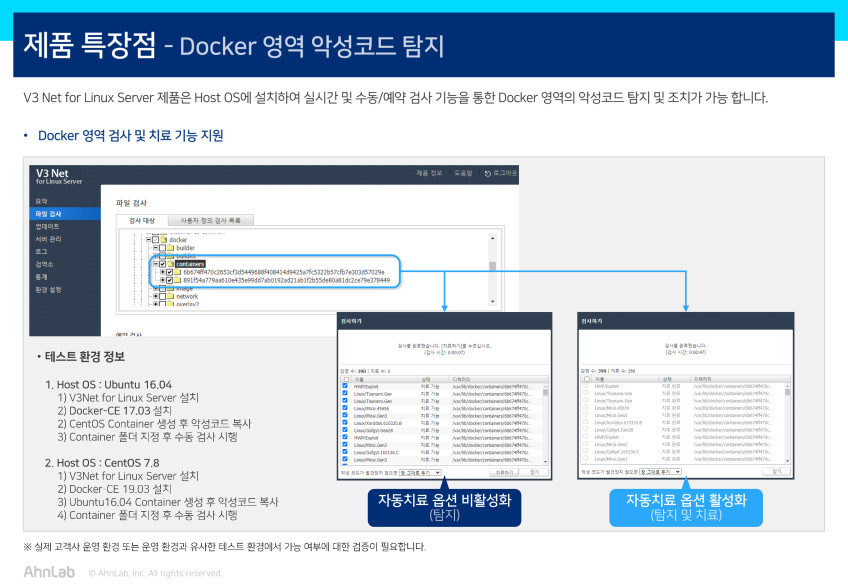Open the 도움말 link
The height and width of the screenshot is (587, 848).
click(x=463, y=173)
